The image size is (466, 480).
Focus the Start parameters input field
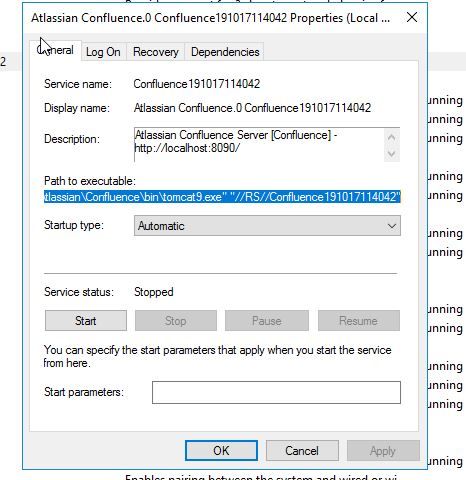point(276,392)
